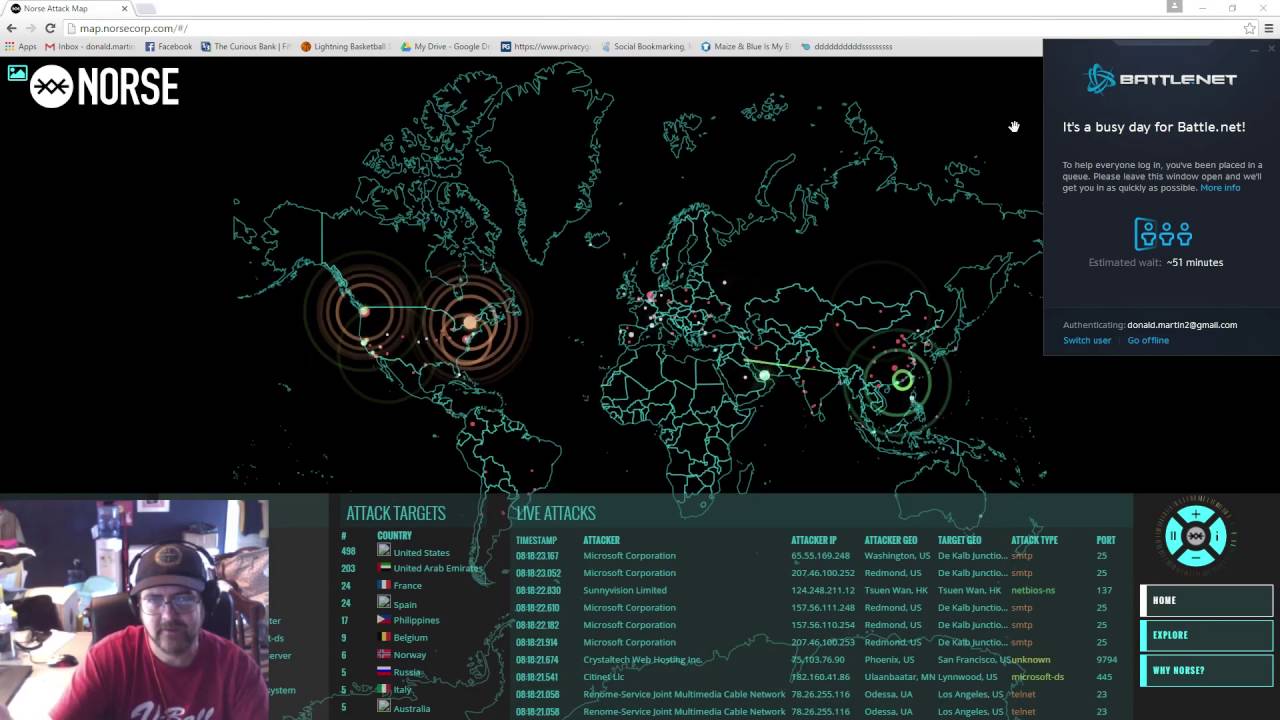Open the privacy https bookmark
Viewport: 1280px width, 720px height.
click(x=546, y=46)
